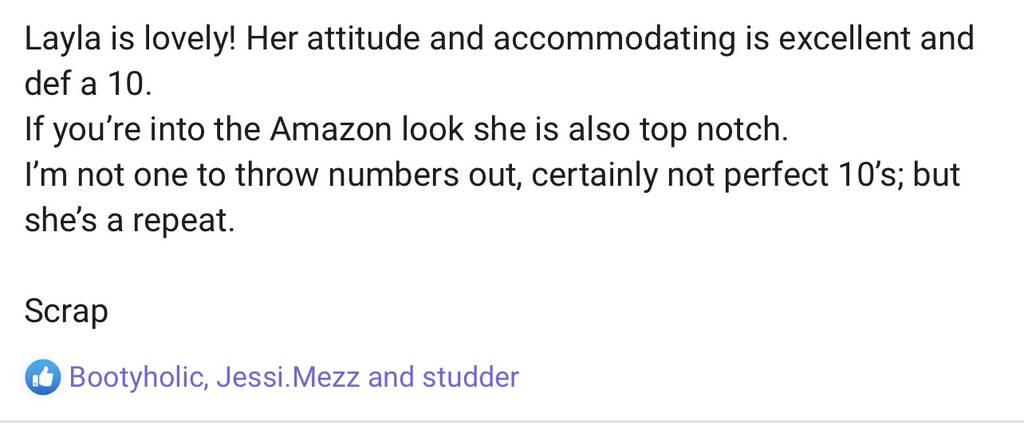Click the text "def a 10."
Viewport: 1024px width, 427px height.
[x=87, y=84]
